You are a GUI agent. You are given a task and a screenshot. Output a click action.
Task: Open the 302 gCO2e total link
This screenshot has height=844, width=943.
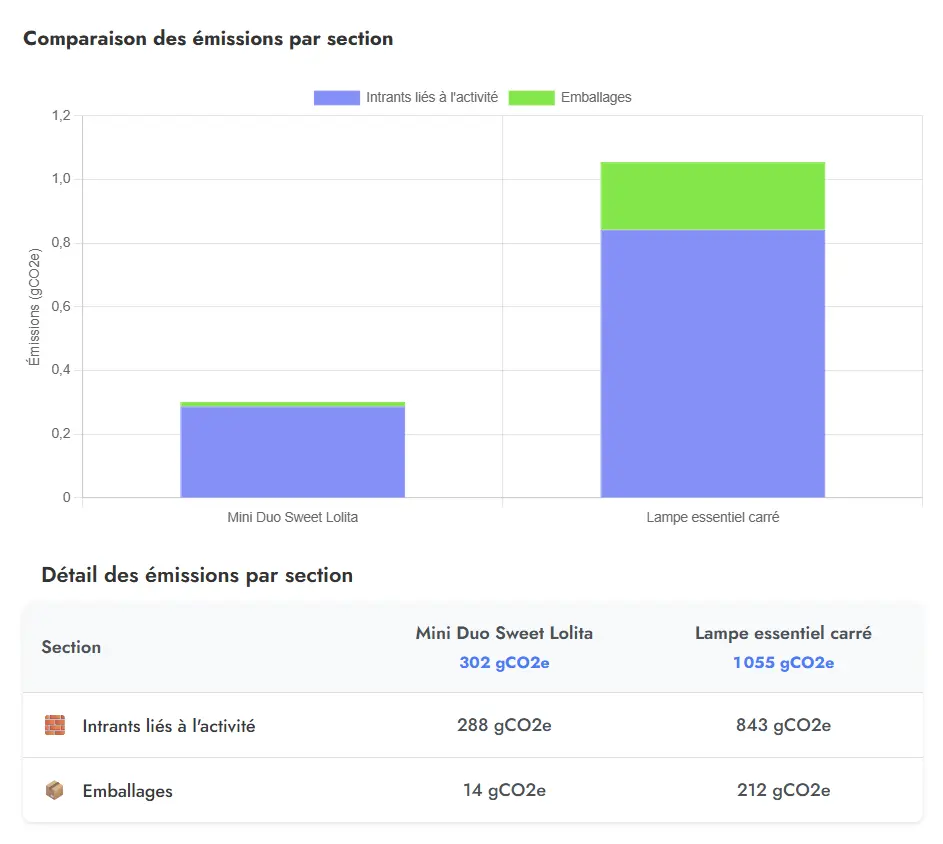[x=504, y=662]
